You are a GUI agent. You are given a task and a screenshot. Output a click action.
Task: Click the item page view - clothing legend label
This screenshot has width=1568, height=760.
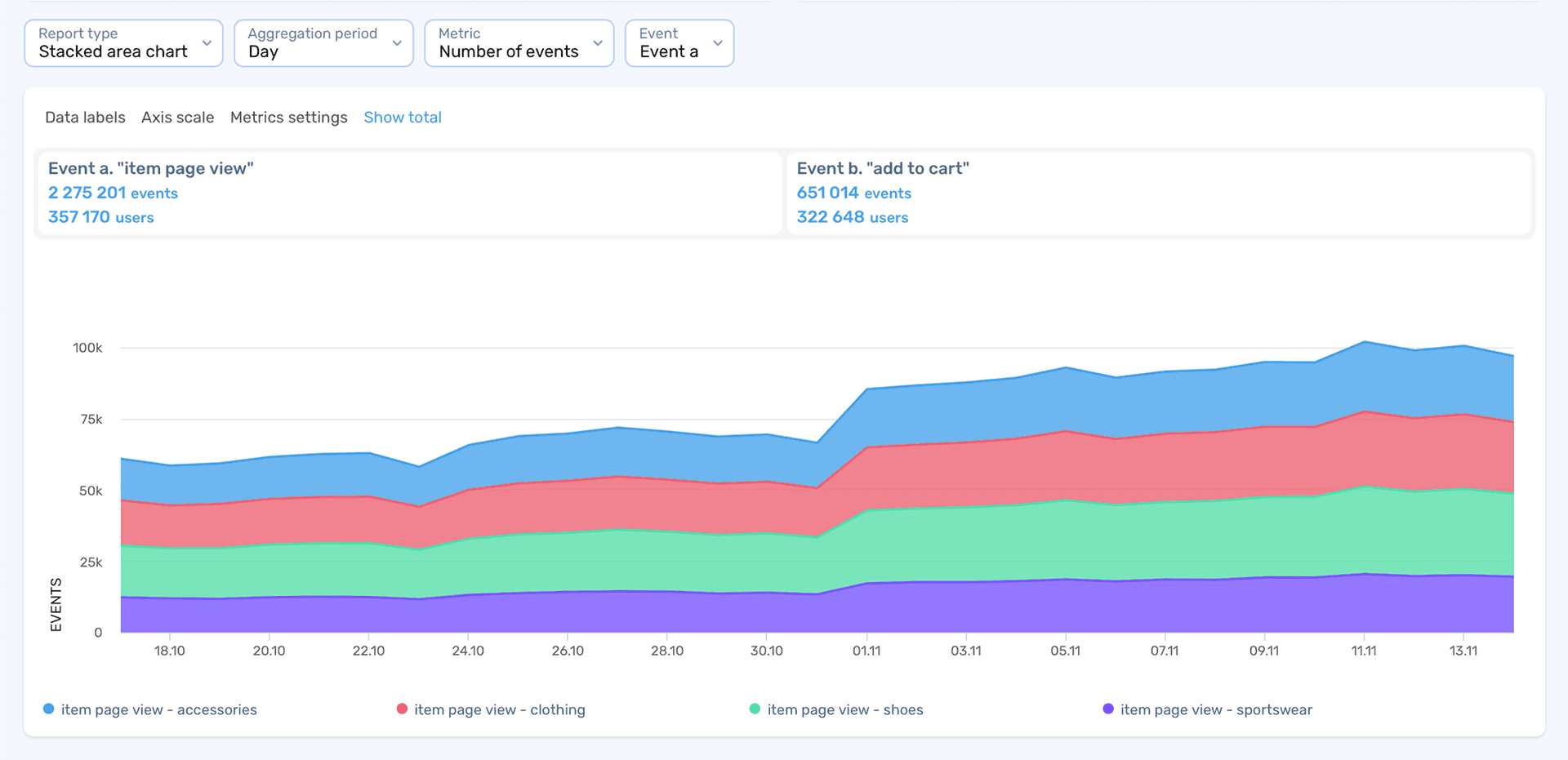[499, 710]
